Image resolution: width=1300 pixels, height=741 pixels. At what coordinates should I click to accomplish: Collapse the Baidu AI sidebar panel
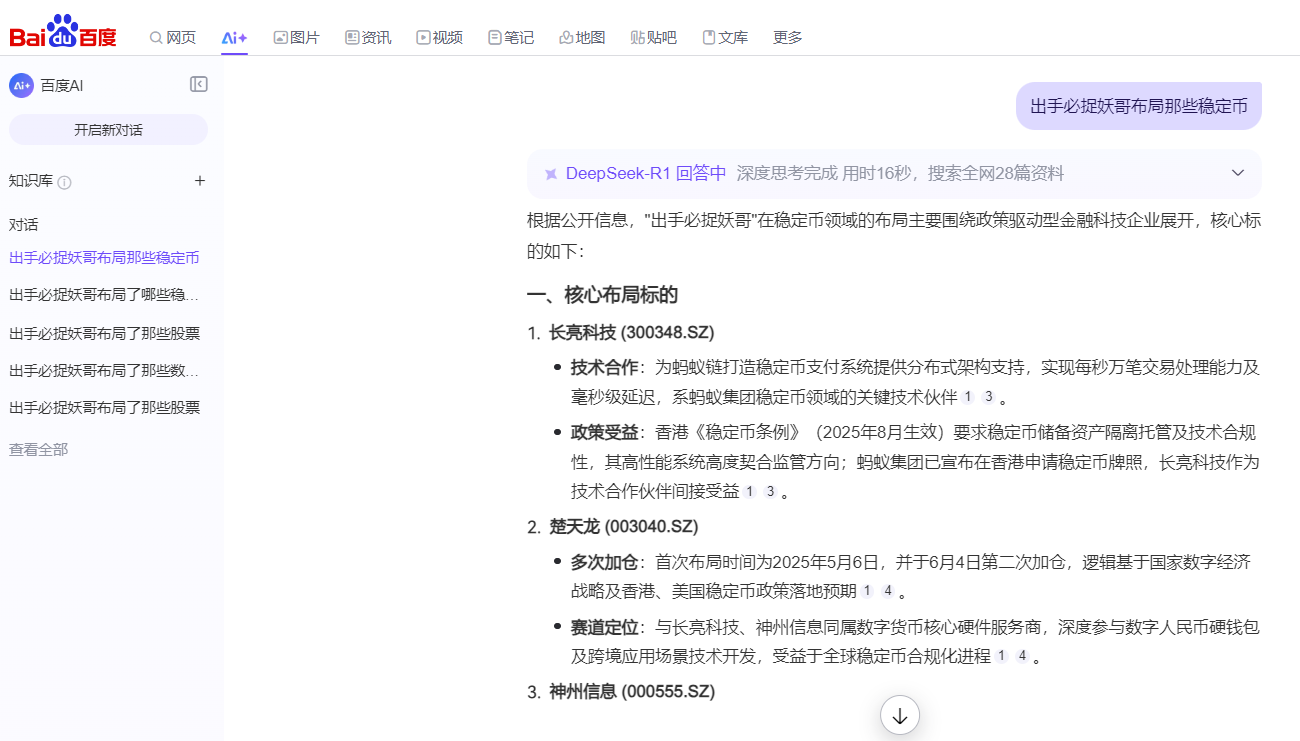click(x=199, y=85)
